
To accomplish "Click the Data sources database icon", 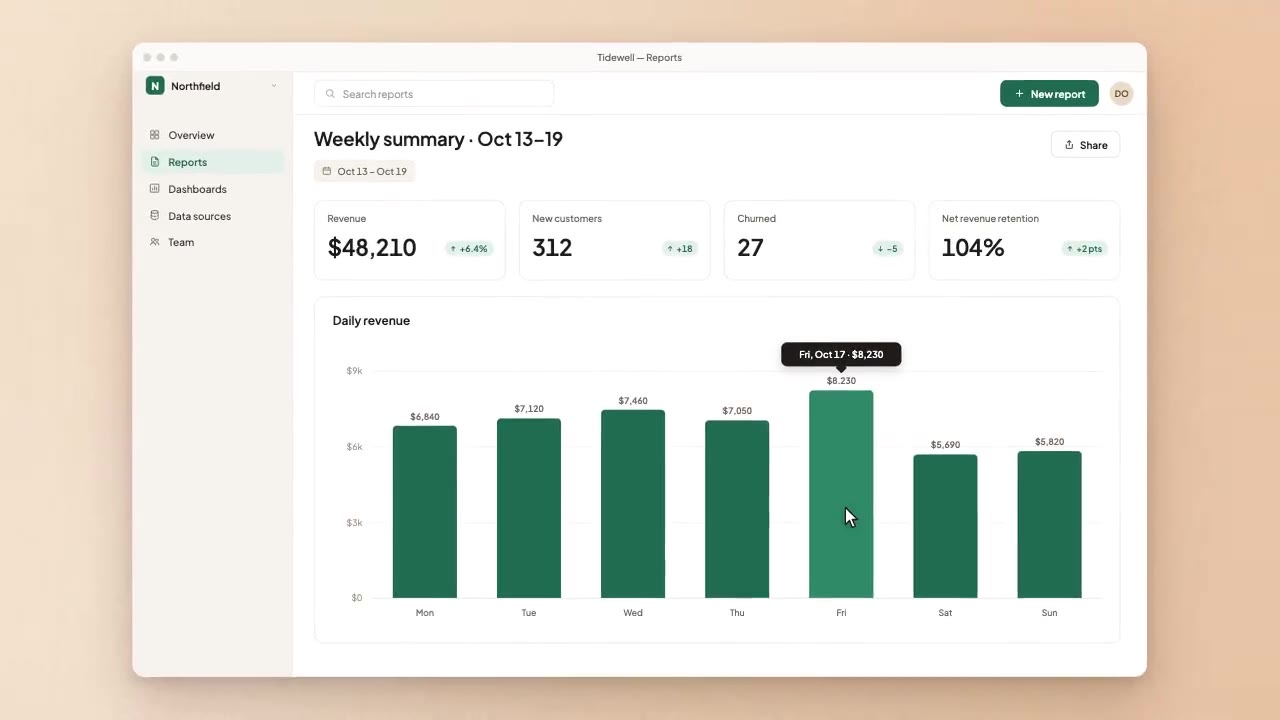I will 154,215.
